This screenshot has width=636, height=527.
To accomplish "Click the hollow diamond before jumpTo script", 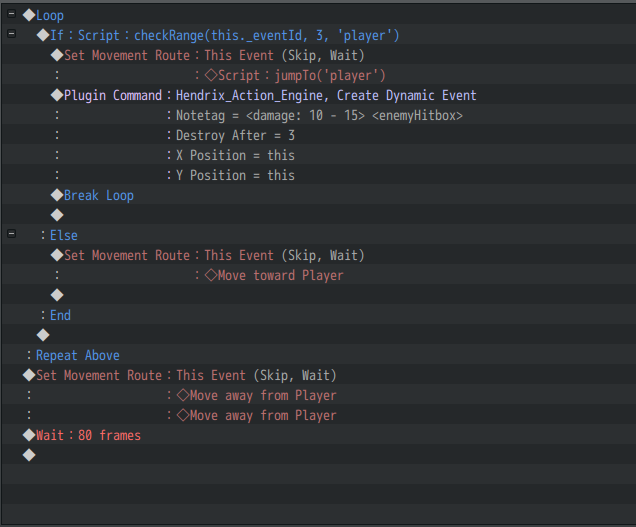I will point(211,75).
